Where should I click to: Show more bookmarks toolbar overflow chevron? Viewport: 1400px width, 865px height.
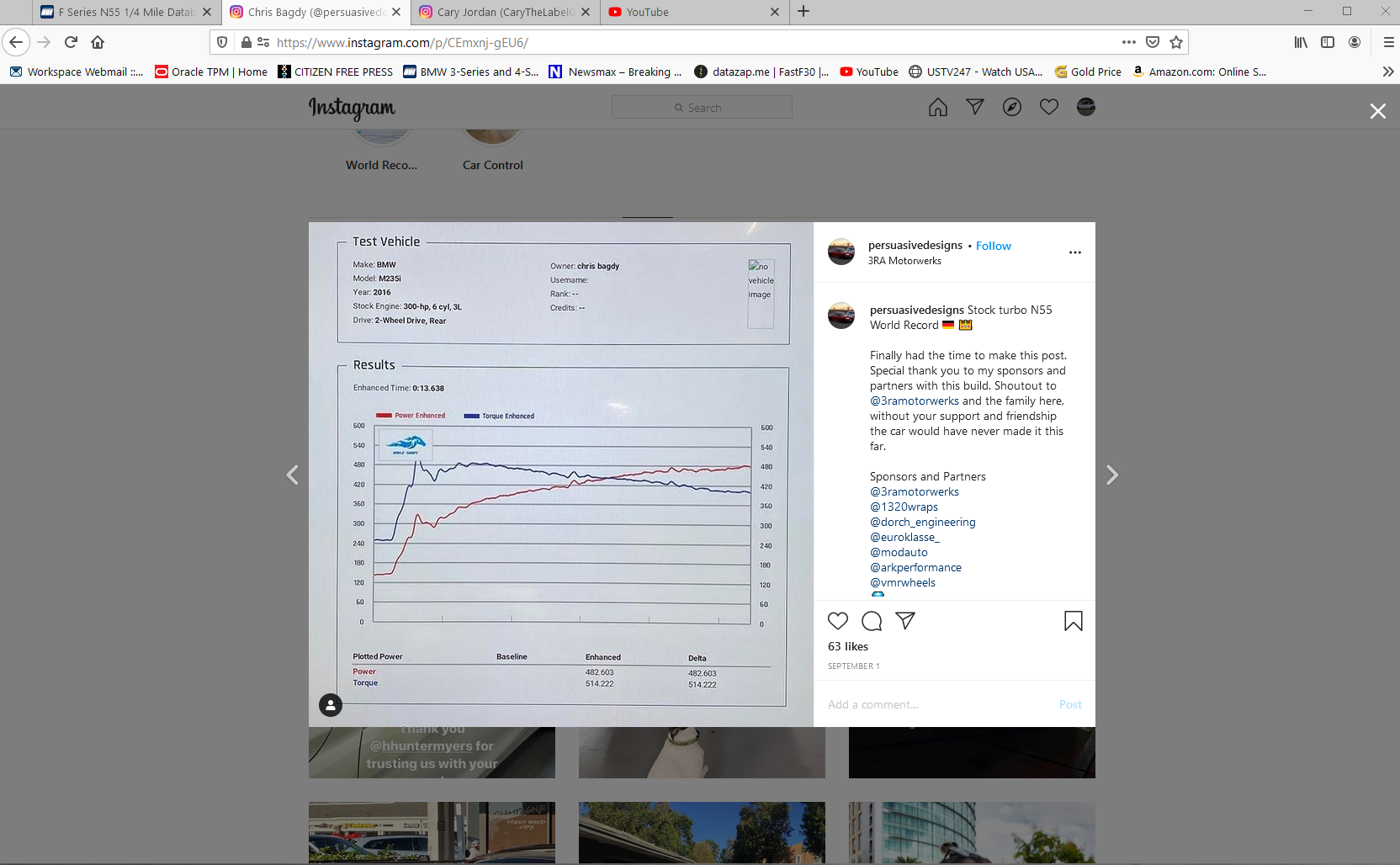(x=1388, y=72)
